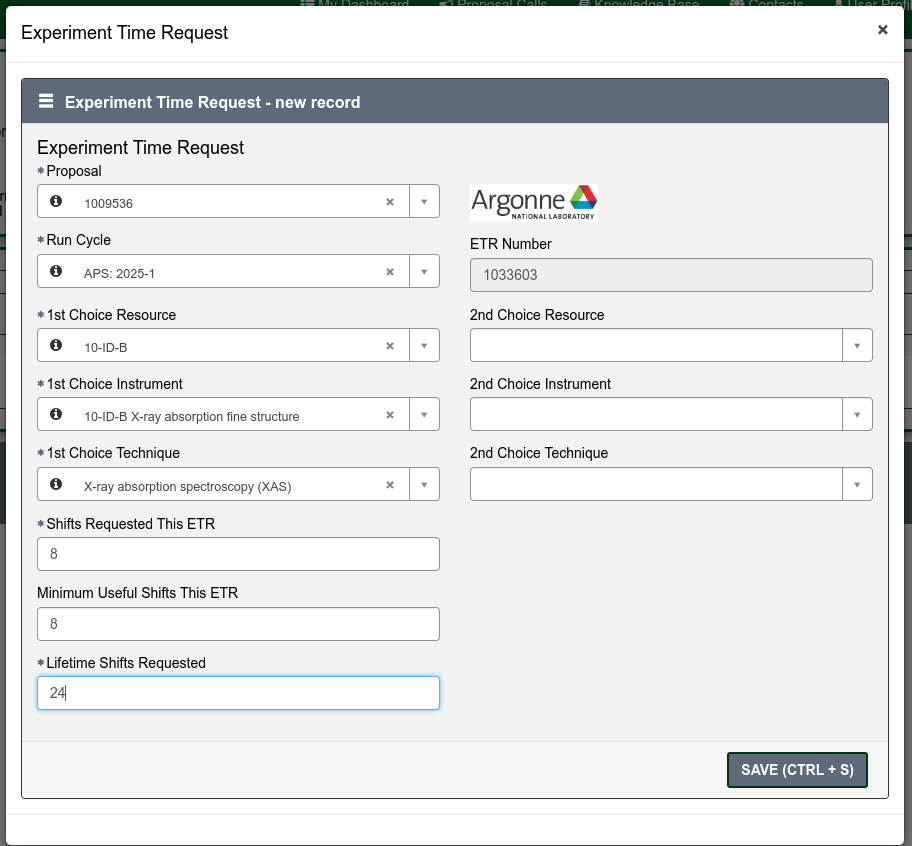The height and width of the screenshot is (846, 912).
Task: Open the Run Cycle dropdown list
Action: point(424,272)
